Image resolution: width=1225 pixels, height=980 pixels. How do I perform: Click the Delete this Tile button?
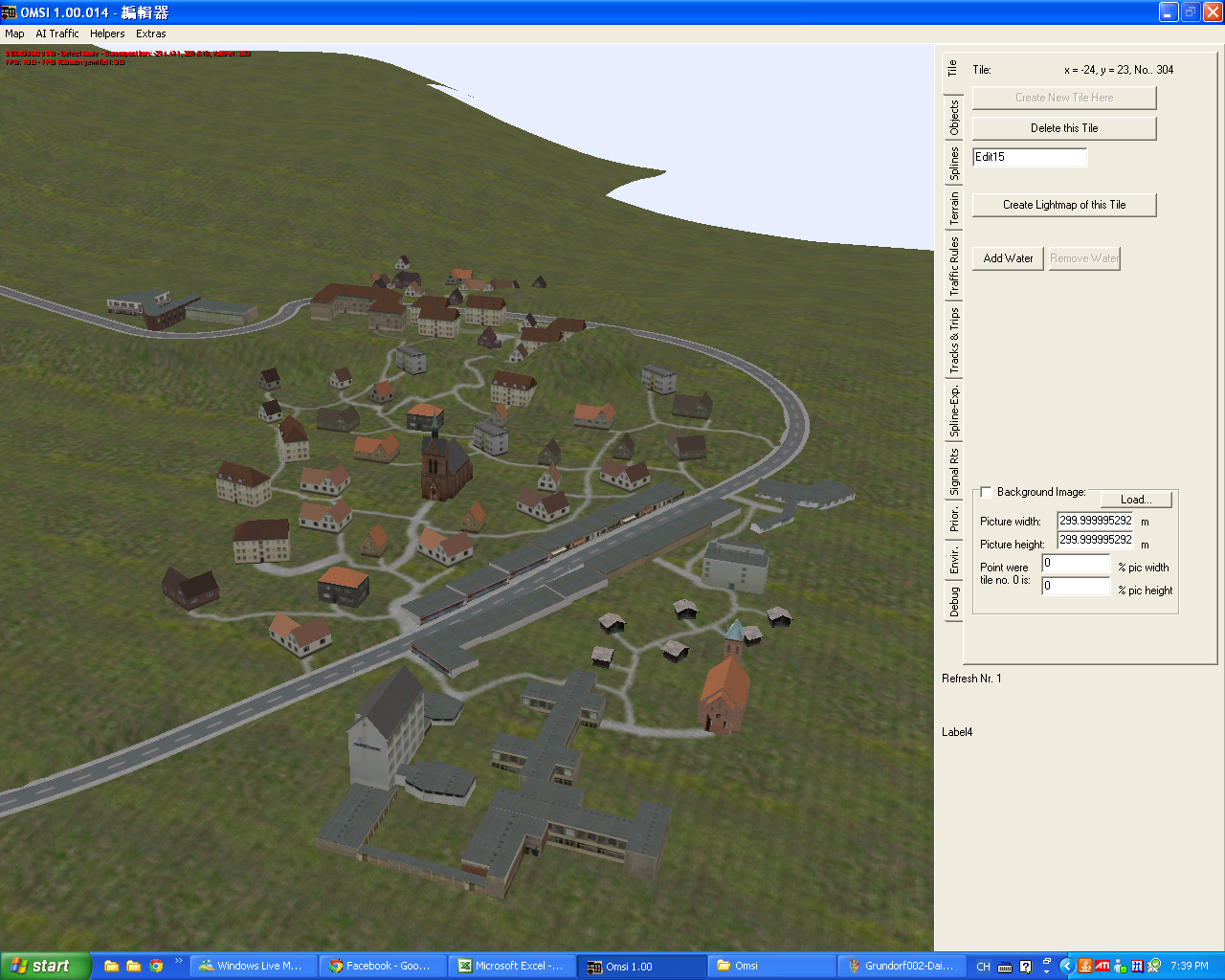pyautogui.click(x=1064, y=128)
